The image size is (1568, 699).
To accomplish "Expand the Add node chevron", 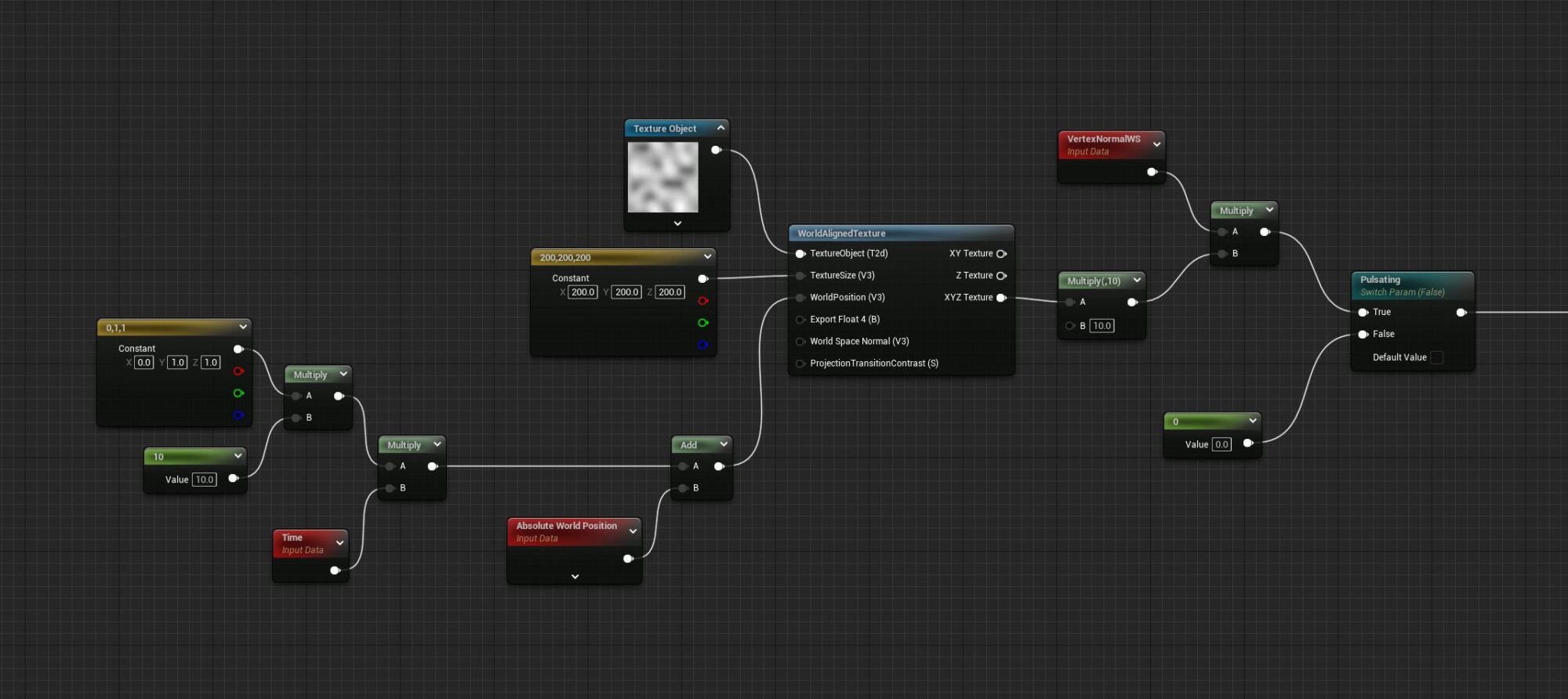I will click(x=724, y=444).
